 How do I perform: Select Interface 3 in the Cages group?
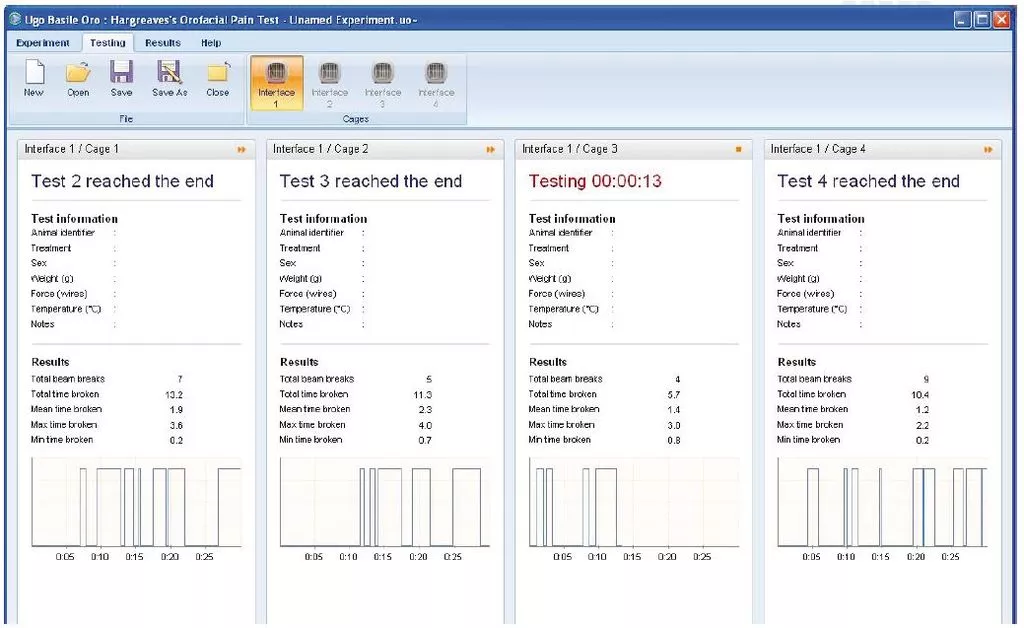pos(383,82)
